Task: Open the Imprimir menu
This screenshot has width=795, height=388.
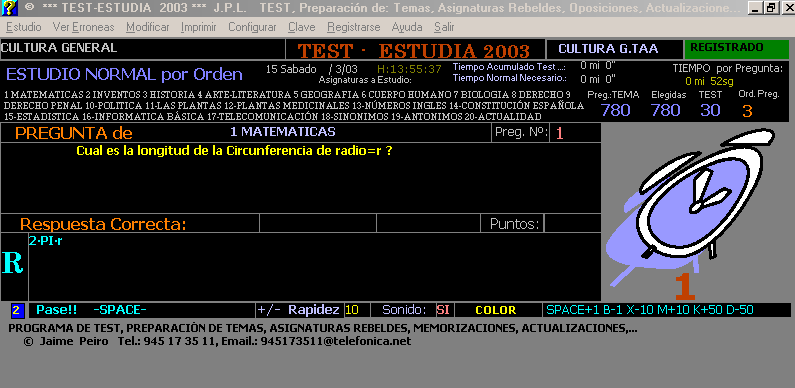Action: [x=198, y=27]
